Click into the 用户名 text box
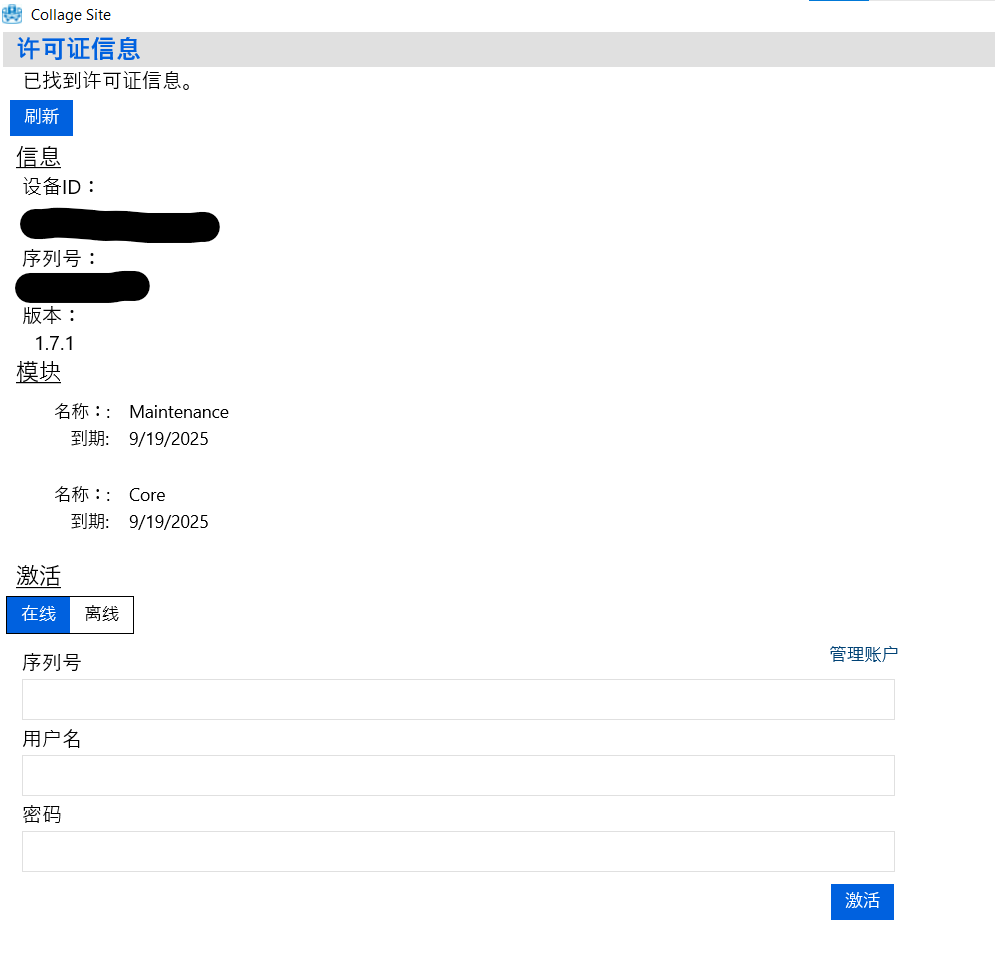 [458, 775]
